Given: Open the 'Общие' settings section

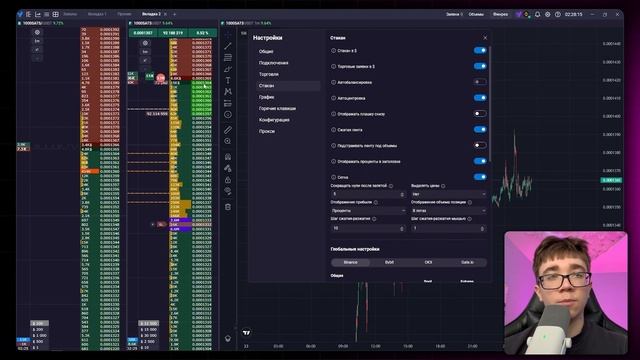Looking at the screenshot, I should 266,51.
